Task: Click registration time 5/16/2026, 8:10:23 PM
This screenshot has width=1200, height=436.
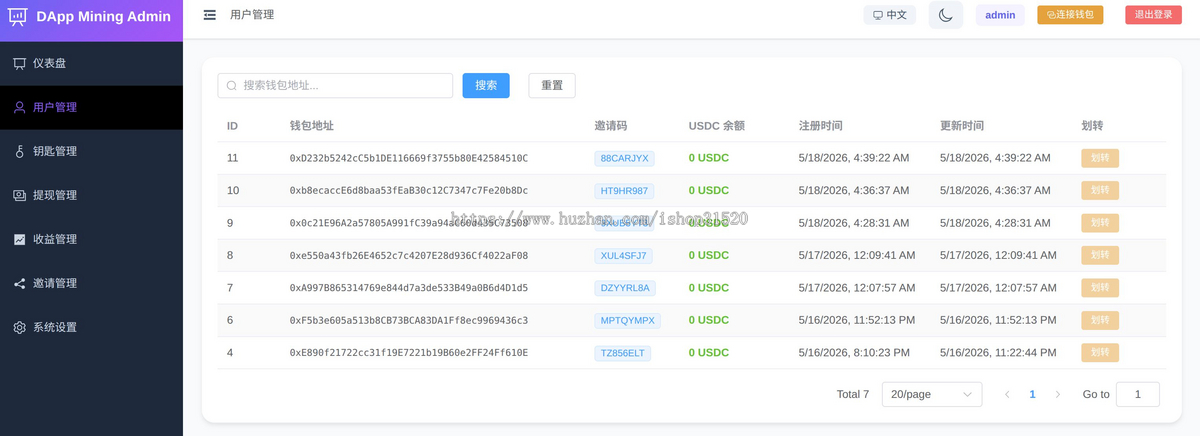Action: (x=854, y=353)
